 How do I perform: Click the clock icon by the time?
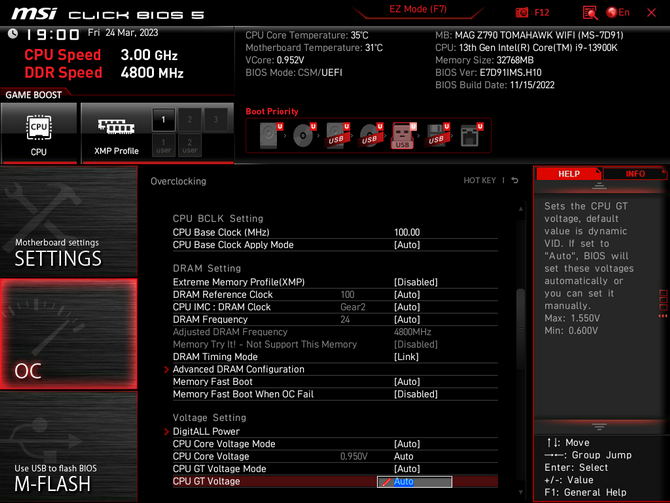(13, 33)
